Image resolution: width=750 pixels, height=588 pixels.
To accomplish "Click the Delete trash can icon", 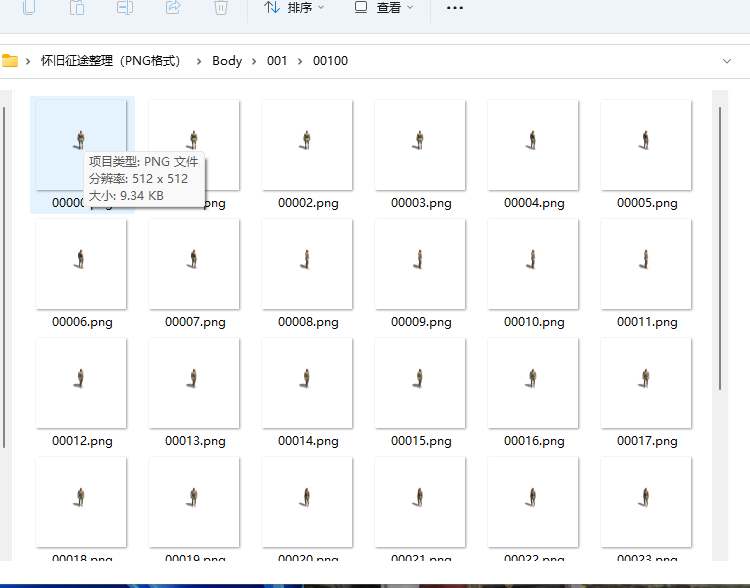I will click(220, 8).
